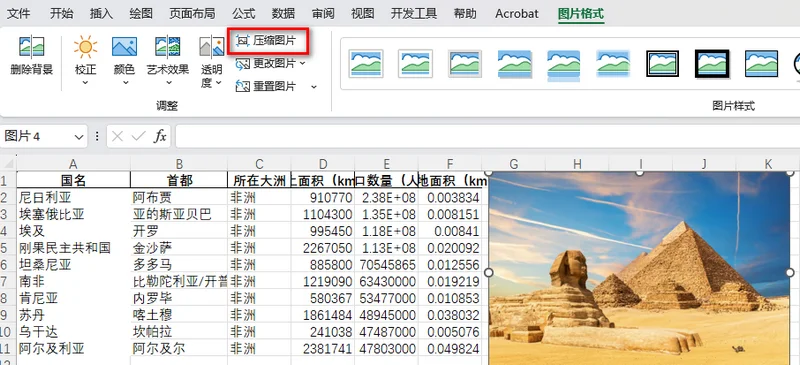Click the Select All corner triangle

(x=8, y=164)
